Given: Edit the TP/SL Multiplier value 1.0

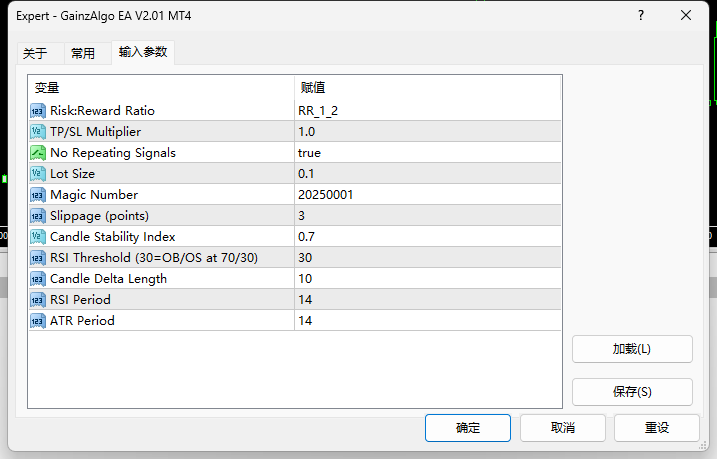Looking at the screenshot, I should click(x=428, y=132).
